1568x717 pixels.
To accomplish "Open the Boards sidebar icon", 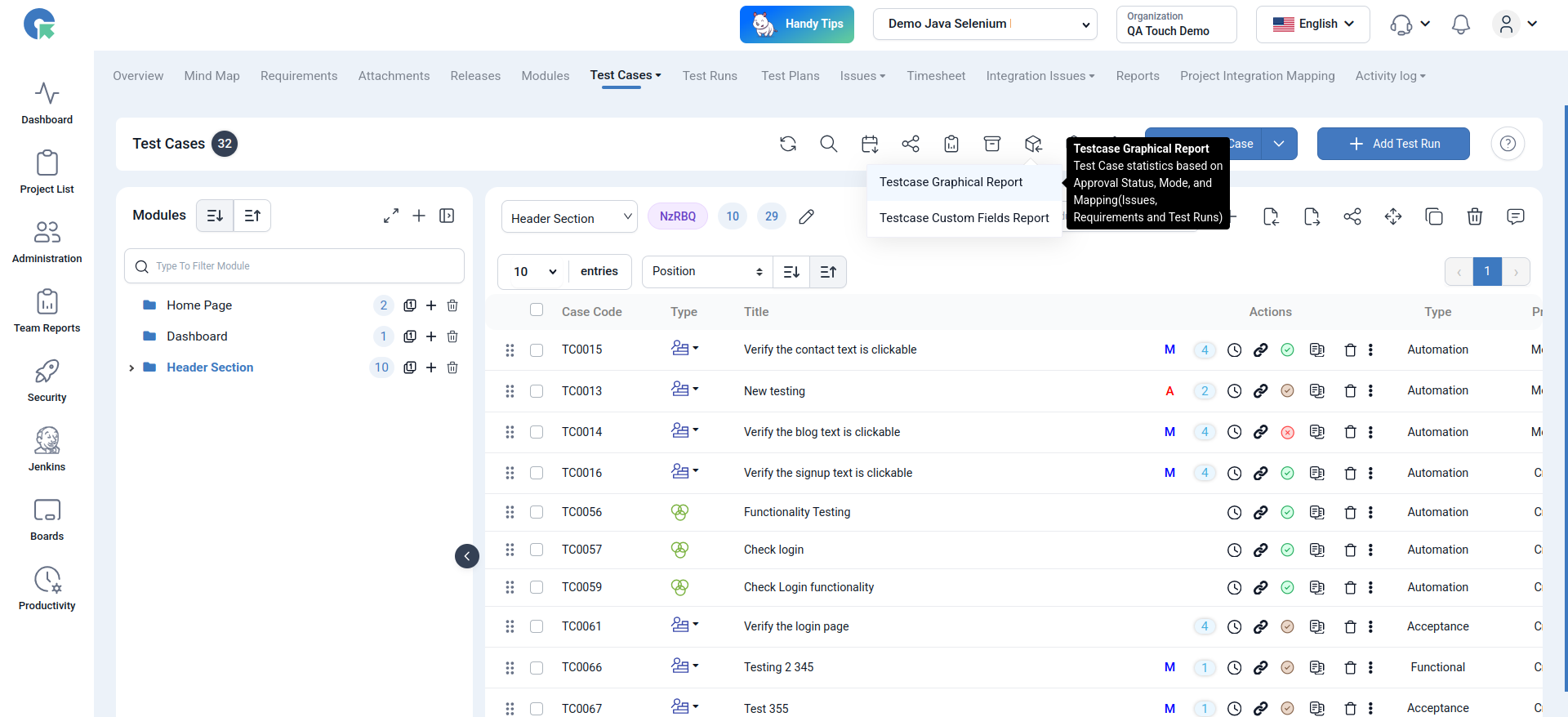I will click(47, 510).
